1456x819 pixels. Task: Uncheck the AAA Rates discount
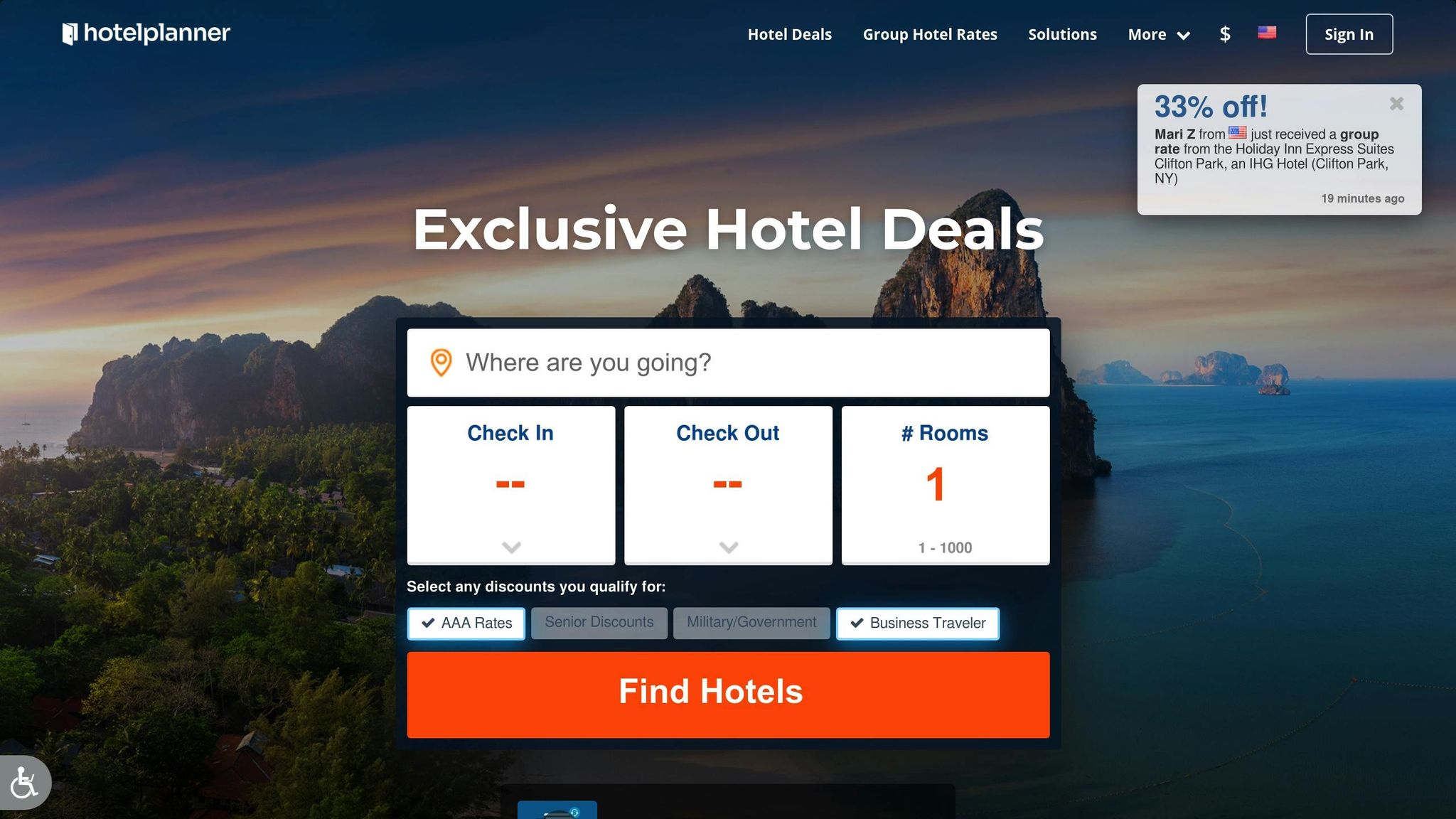tap(466, 623)
